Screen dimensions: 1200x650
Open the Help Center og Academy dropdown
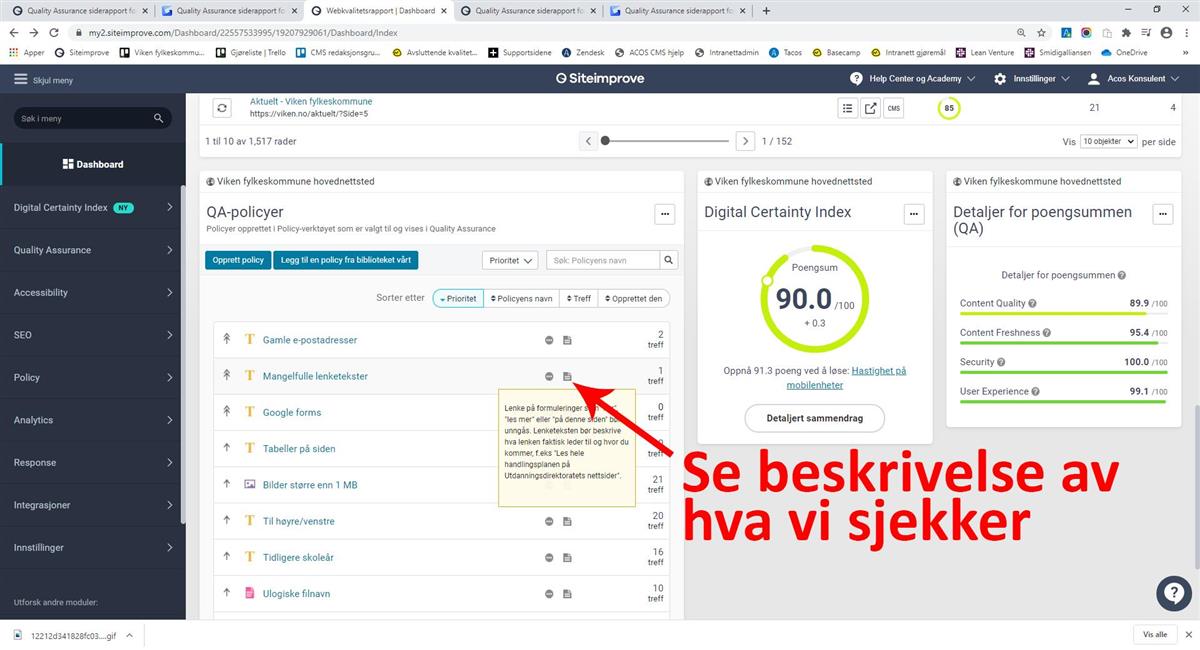[913, 79]
